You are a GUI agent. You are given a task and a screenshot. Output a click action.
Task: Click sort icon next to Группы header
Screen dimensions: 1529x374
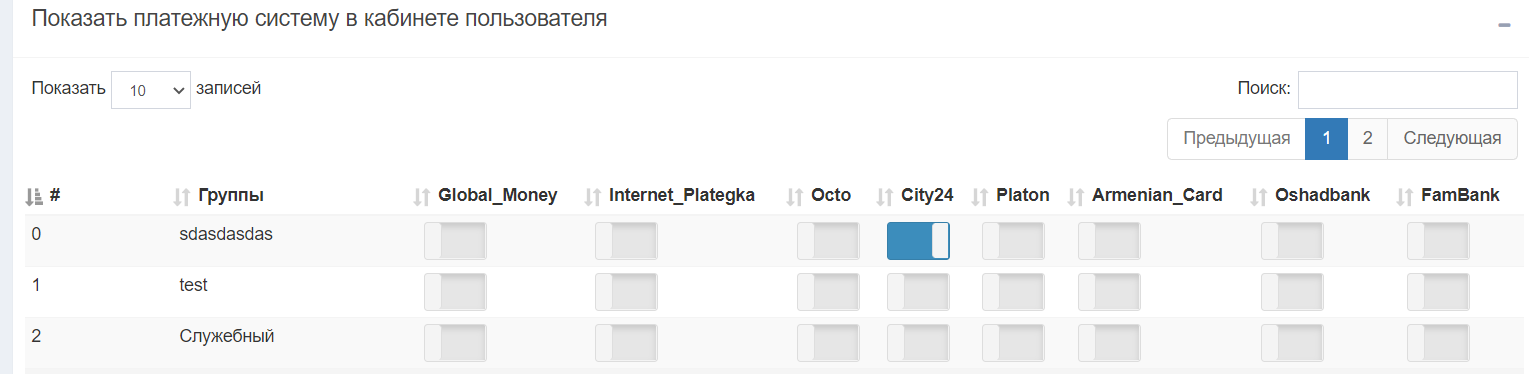coord(182,197)
